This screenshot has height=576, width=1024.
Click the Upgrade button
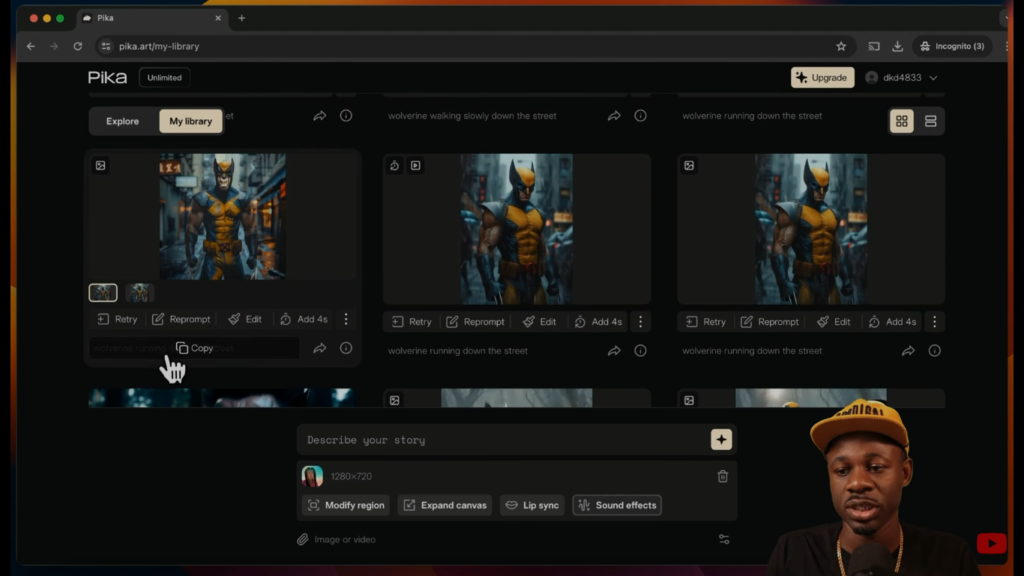pyautogui.click(x=822, y=77)
